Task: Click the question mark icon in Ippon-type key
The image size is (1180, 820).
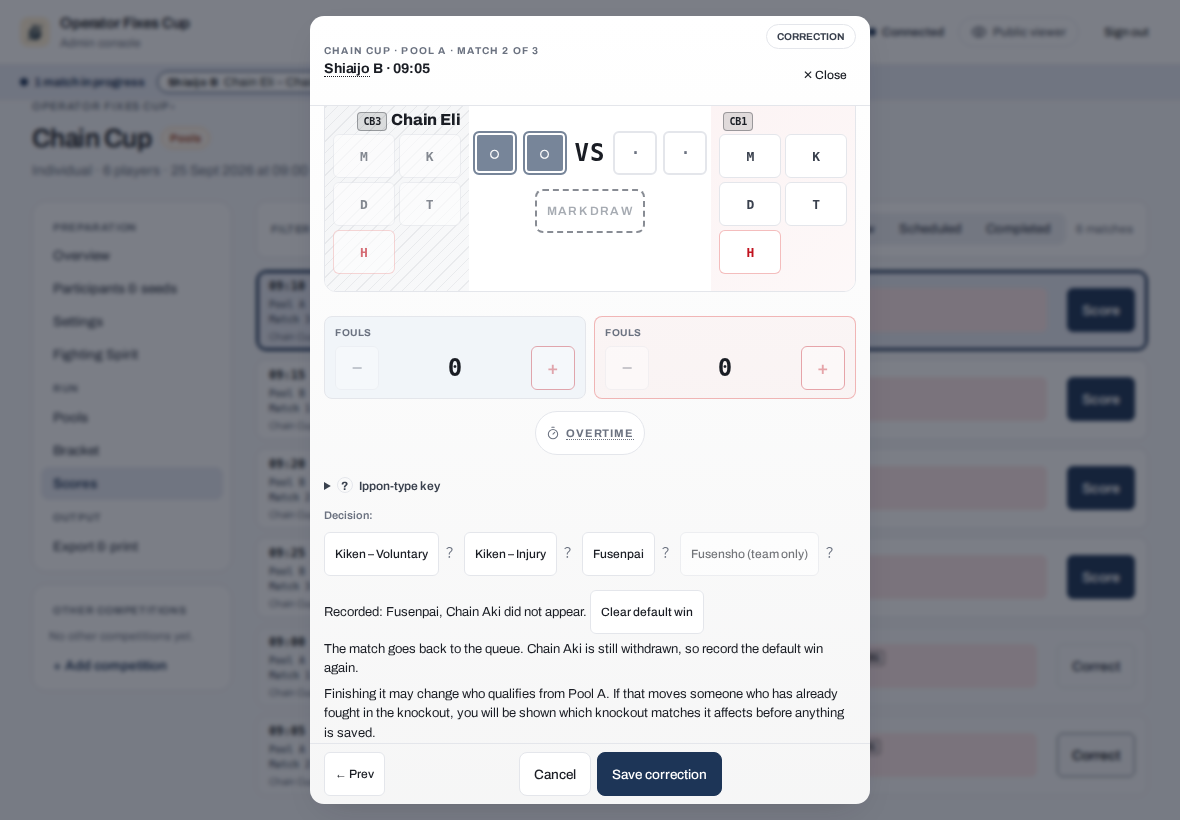Action: click(345, 486)
